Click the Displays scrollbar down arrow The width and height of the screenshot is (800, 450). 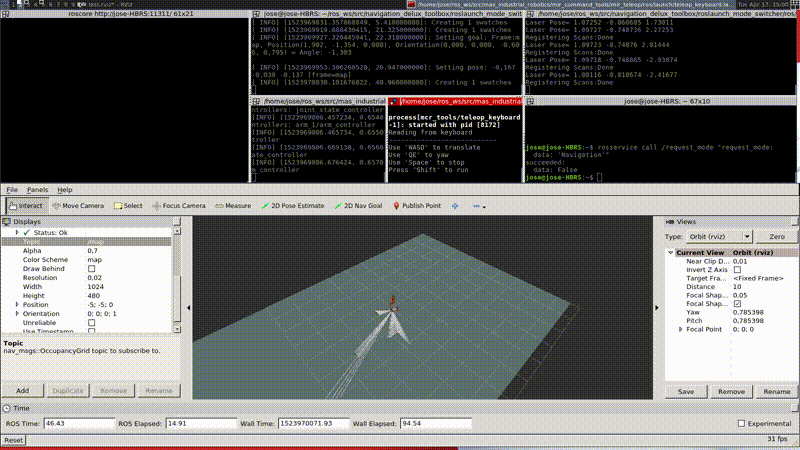(x=177, y=330)
